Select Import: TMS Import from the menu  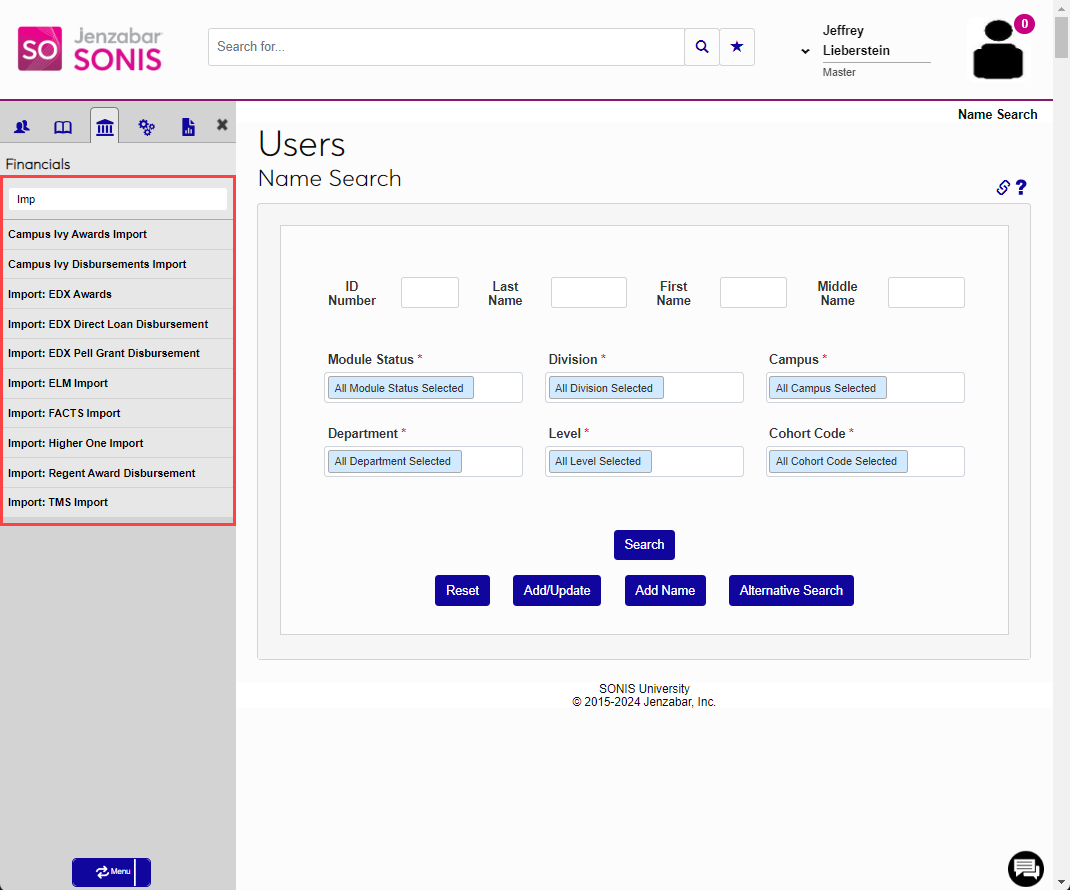55,502
